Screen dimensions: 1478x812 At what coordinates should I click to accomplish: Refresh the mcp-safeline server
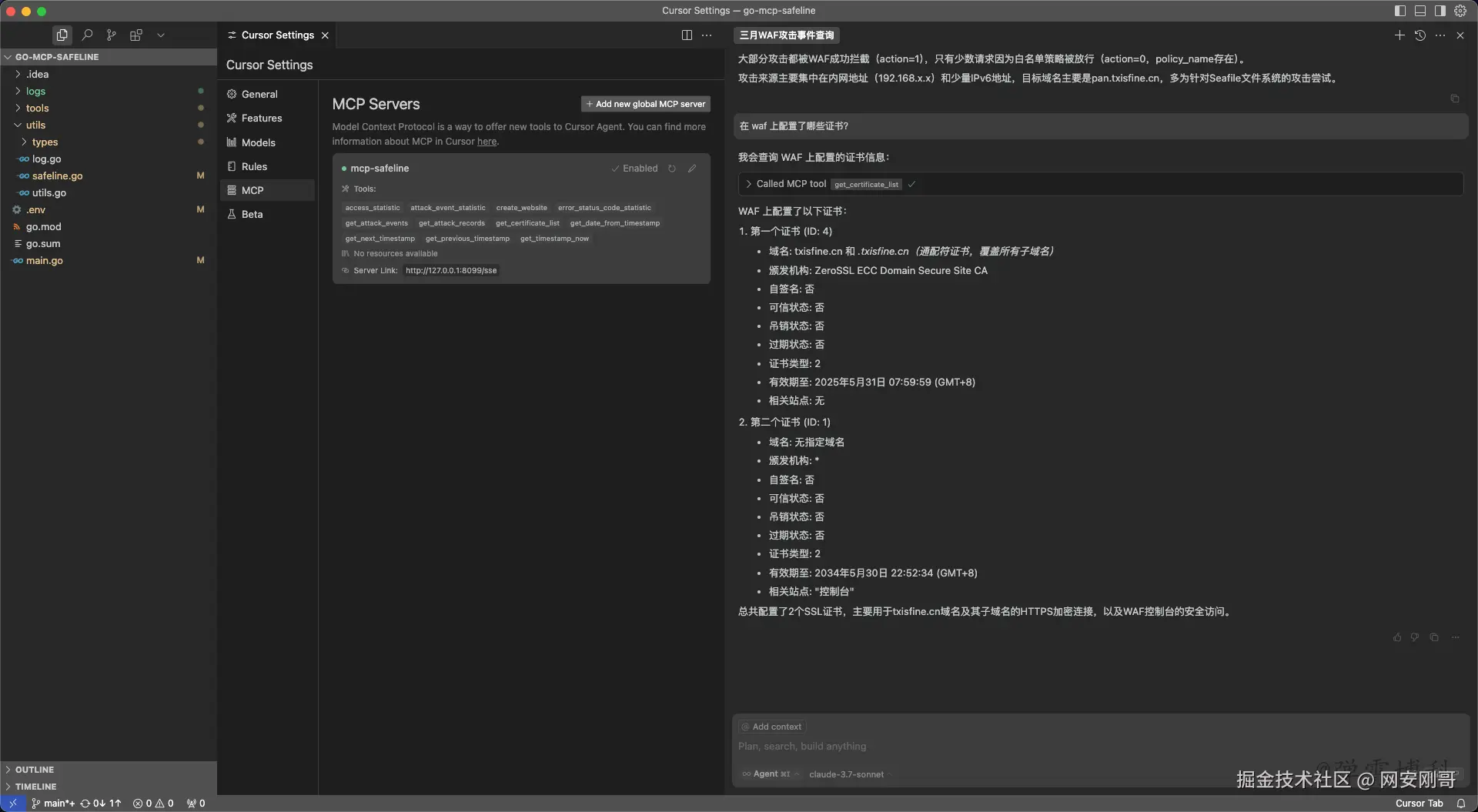click(672, 169)
